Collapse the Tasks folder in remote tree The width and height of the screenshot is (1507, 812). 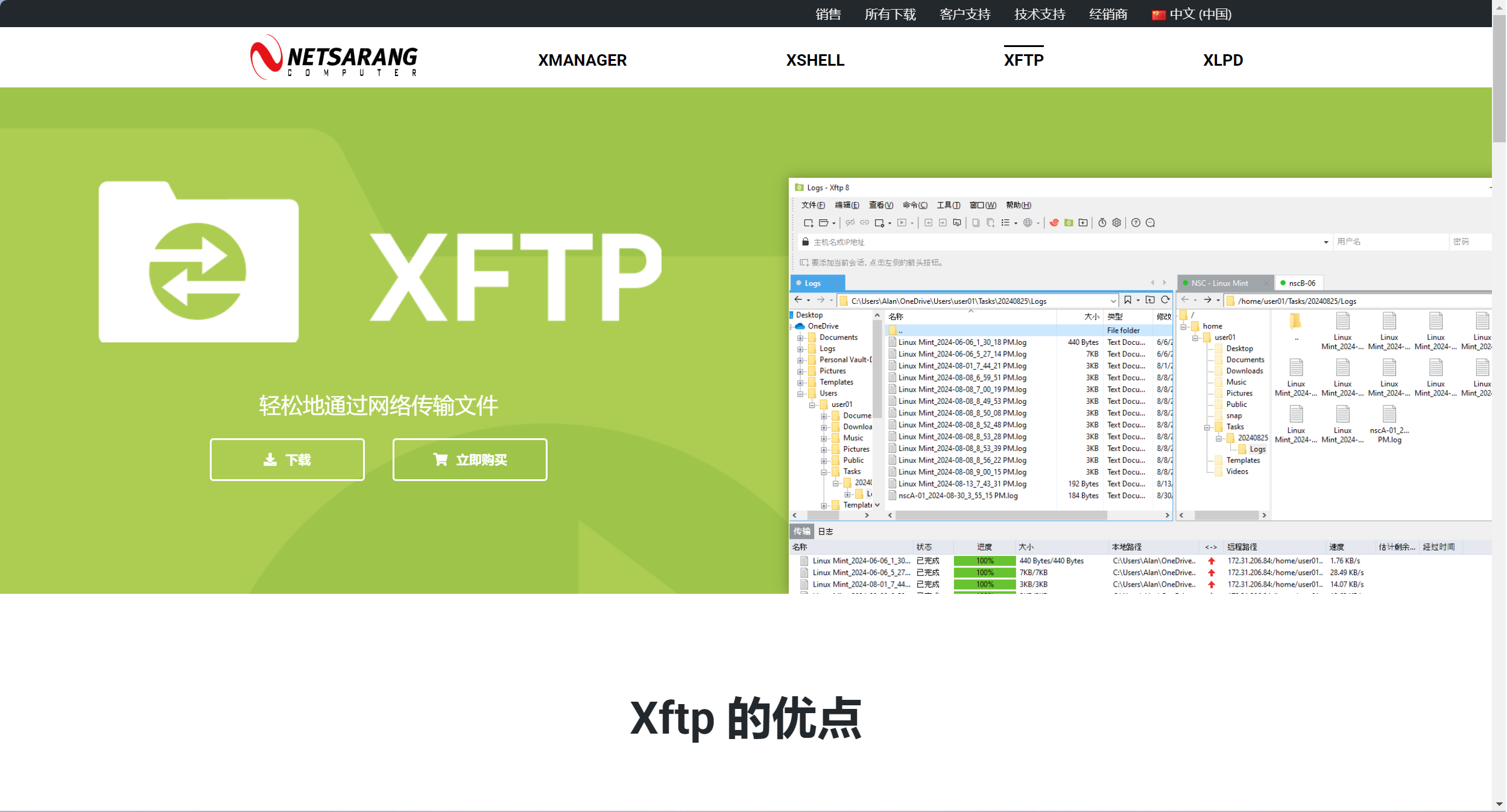tap(1207, 427)
